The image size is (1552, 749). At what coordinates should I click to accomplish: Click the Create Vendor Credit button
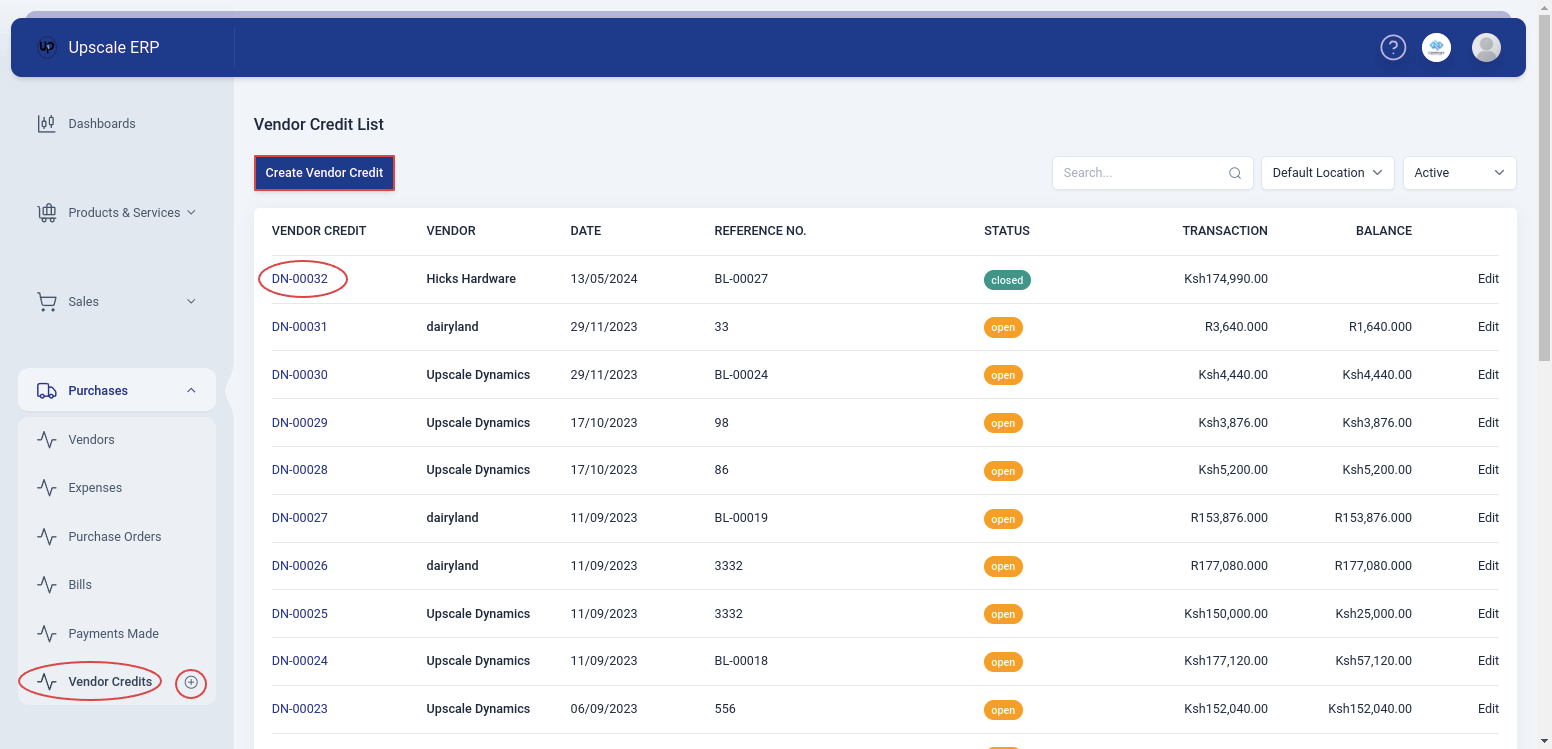click(x=324, y=173)
